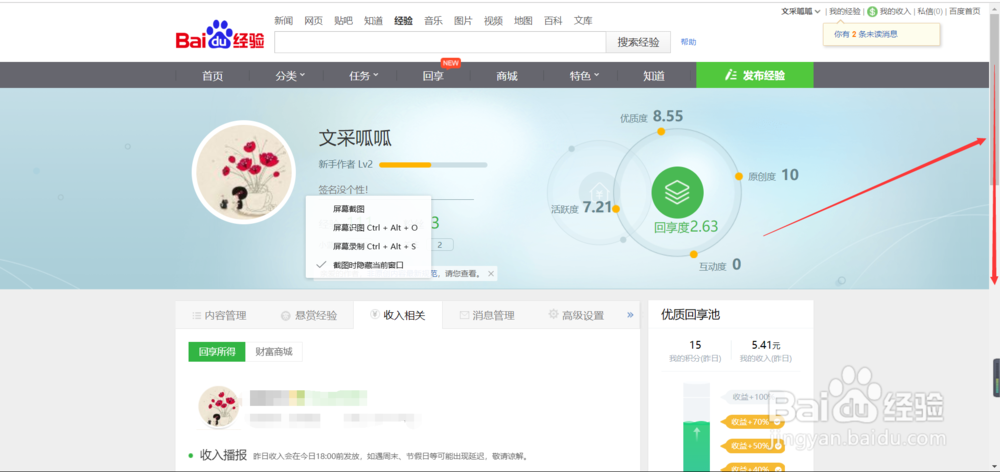Expand the 任务 navigation dropdown

pyautogui.click(x=364, y=76)
